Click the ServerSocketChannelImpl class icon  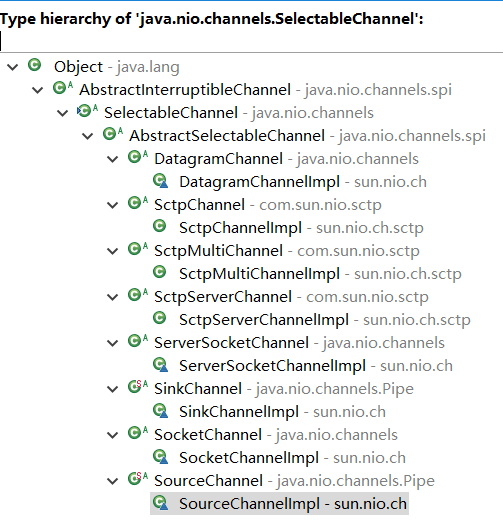tap(160, 365)
